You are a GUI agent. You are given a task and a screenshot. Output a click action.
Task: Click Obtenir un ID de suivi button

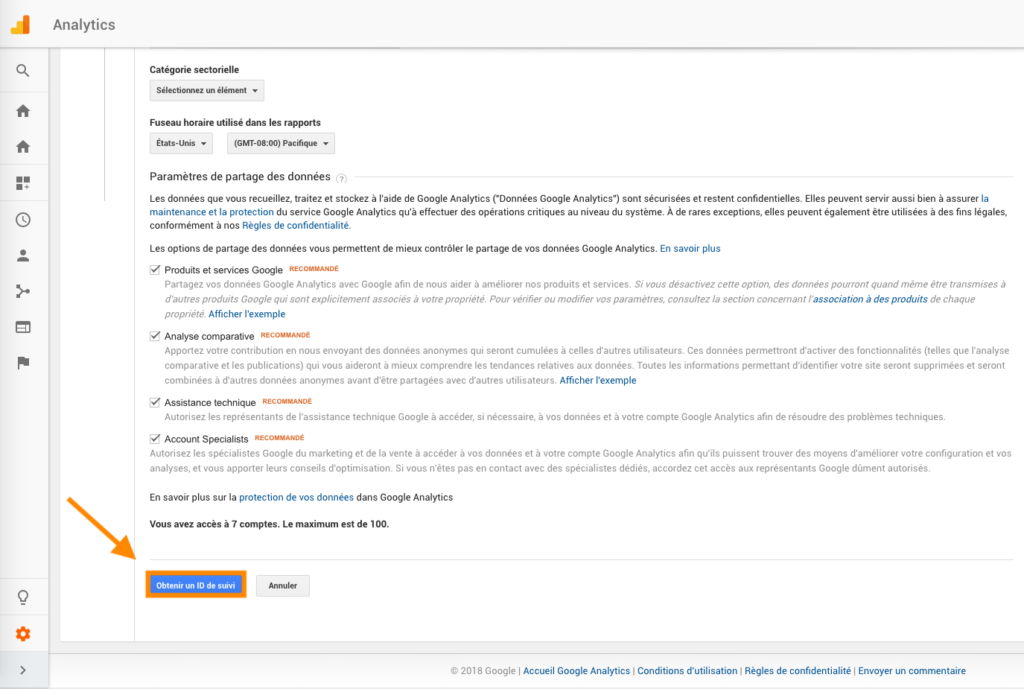point(196,585)
